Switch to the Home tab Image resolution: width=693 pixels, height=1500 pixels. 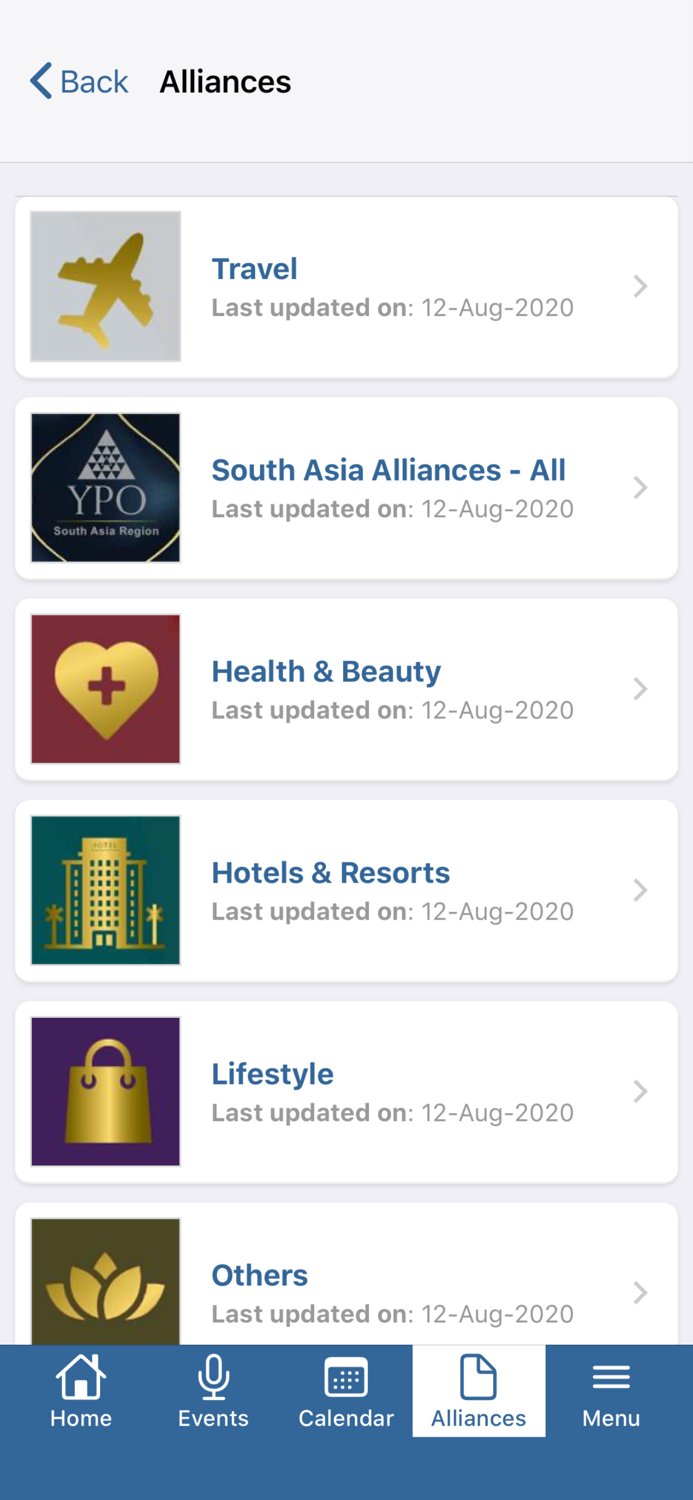coord(81,1390)
